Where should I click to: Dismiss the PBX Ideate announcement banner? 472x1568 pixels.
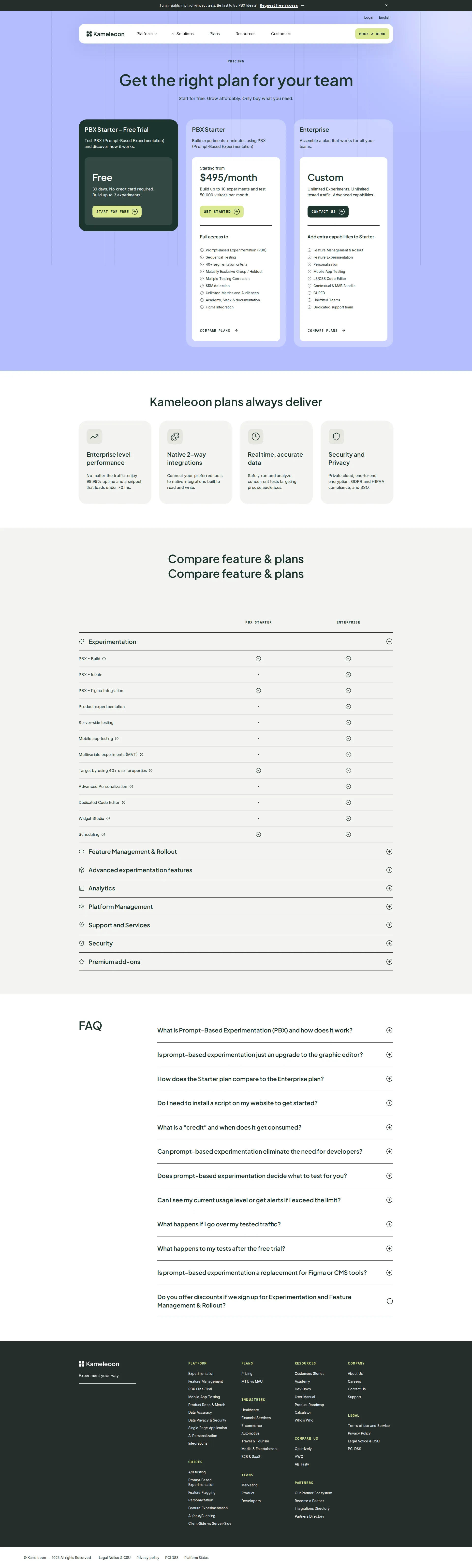pyautogui.click(x=386, y=5)
